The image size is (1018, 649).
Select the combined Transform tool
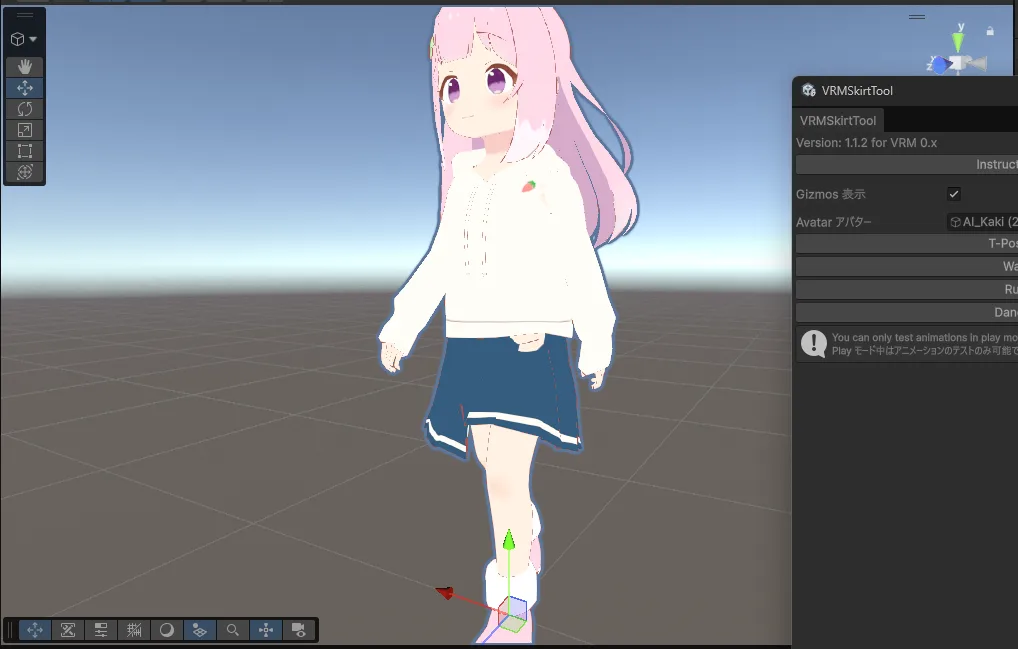(25, 172)
